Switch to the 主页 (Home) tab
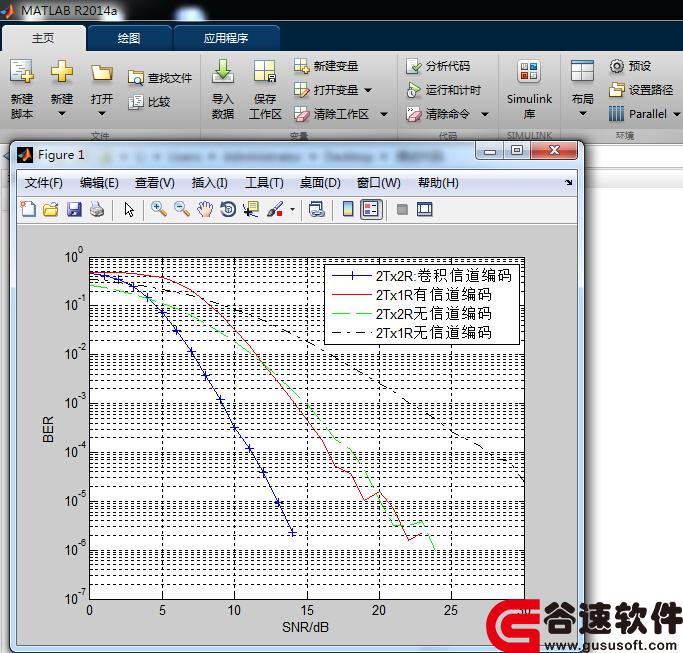683x653 pixels. [x=43, y=38]
